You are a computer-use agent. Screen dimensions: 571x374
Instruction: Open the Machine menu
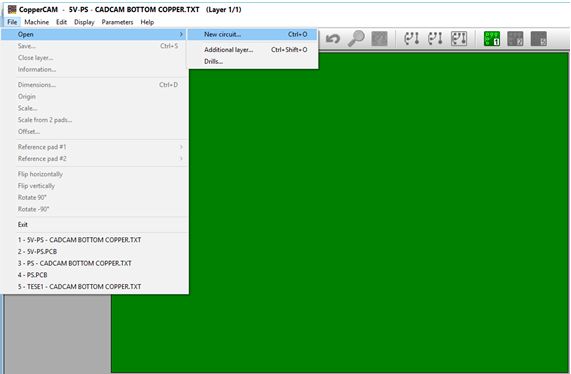(x=36, y=22)
